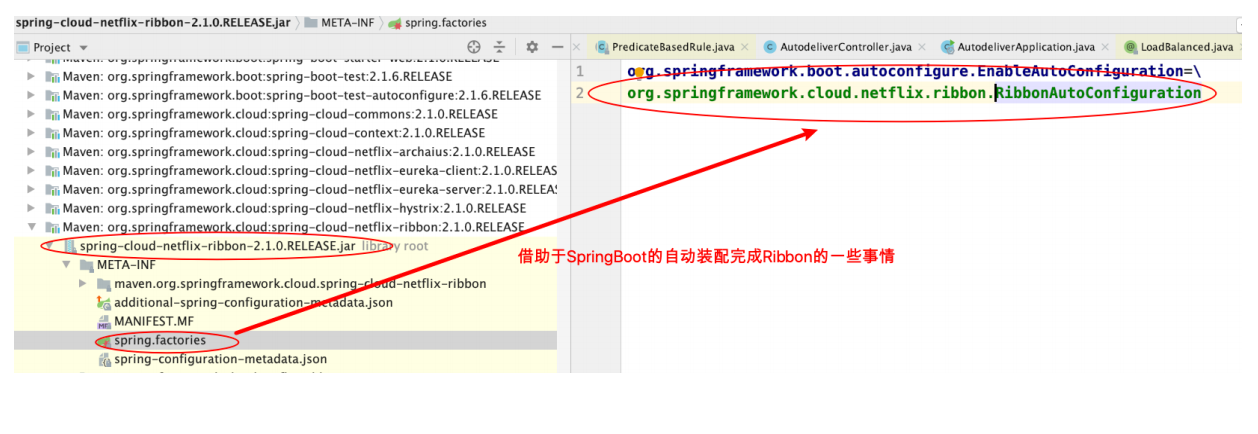Select Maven spring-cloud-context:2.1.0.RELEASE row

[x=285, y=133]
